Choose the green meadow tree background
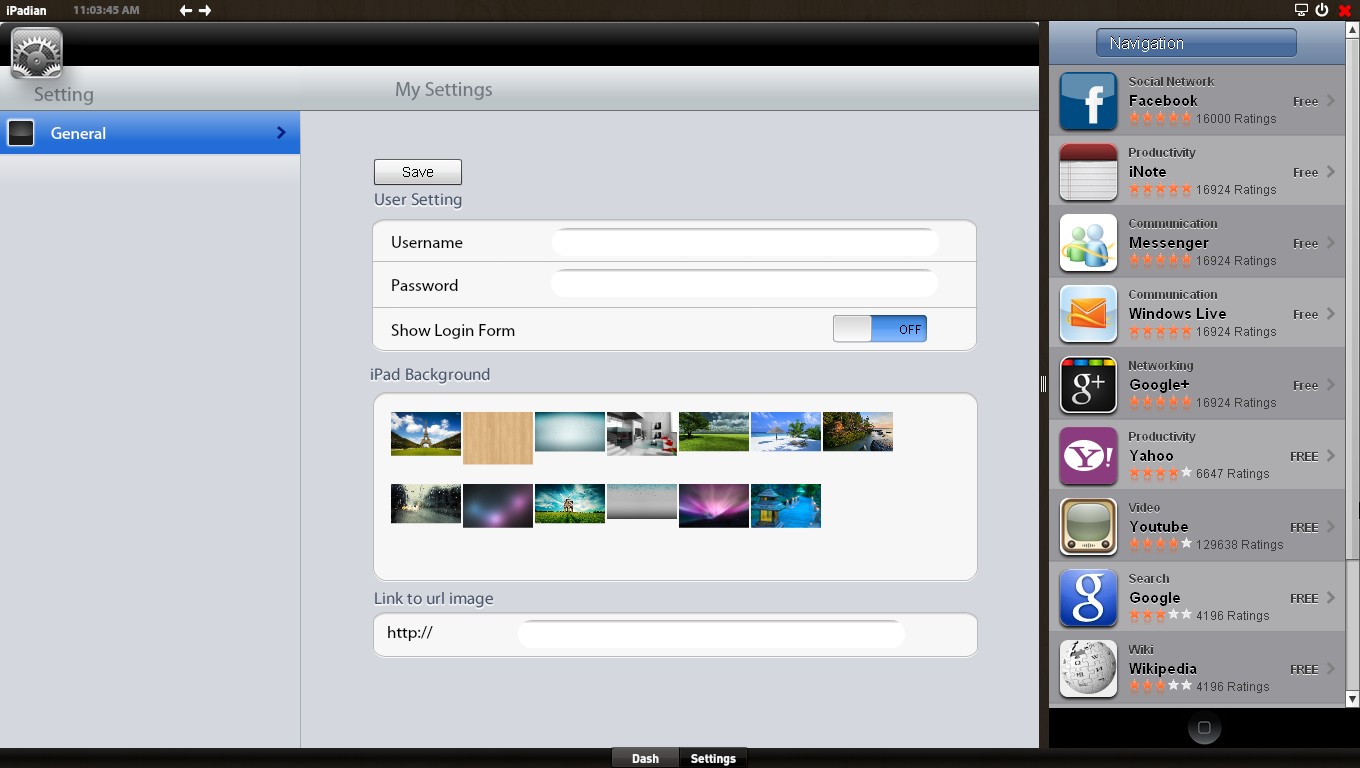The image size is (1360, 768). click(714, 432)
